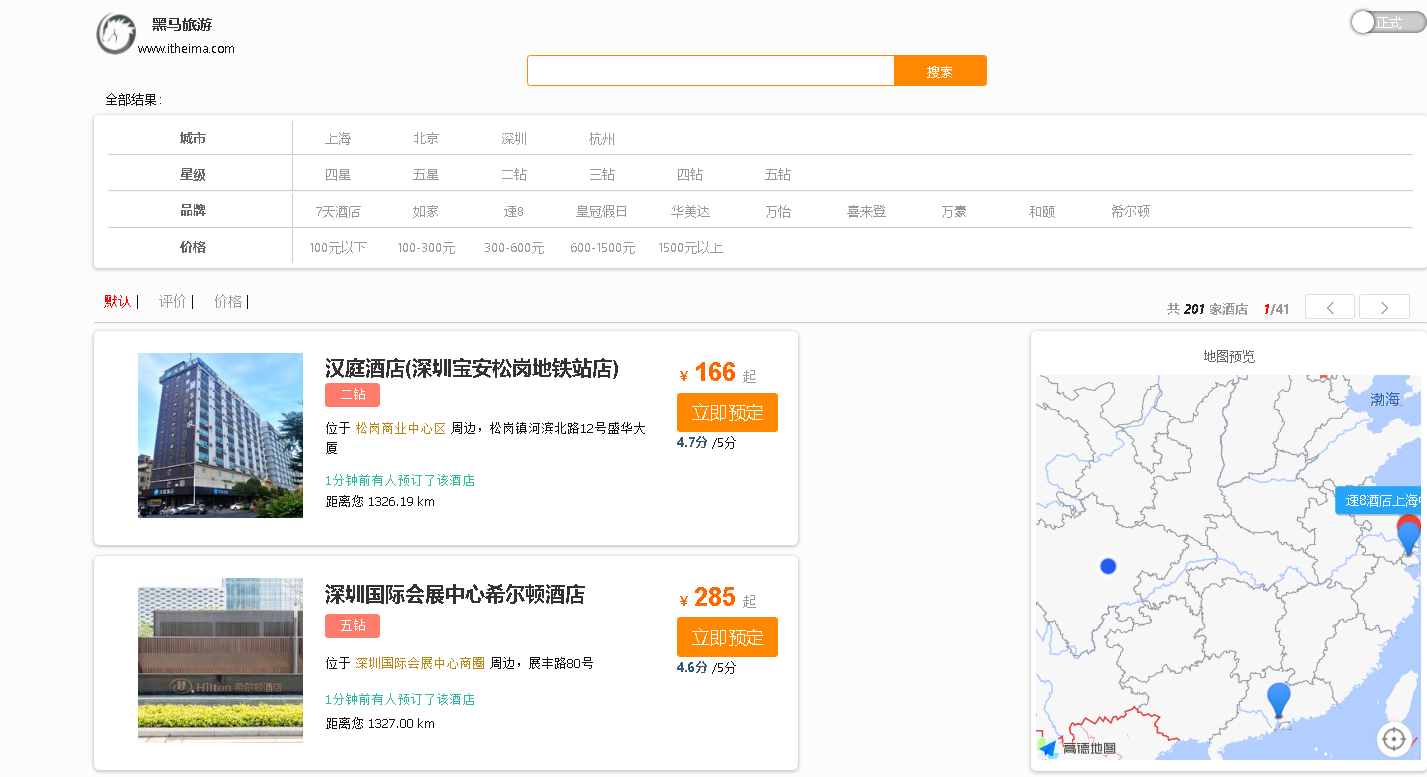The width and height of the screenshot is (1427, 777).
Task: Choose the 三钻 rating filter
Action: [x=602, y=175]
